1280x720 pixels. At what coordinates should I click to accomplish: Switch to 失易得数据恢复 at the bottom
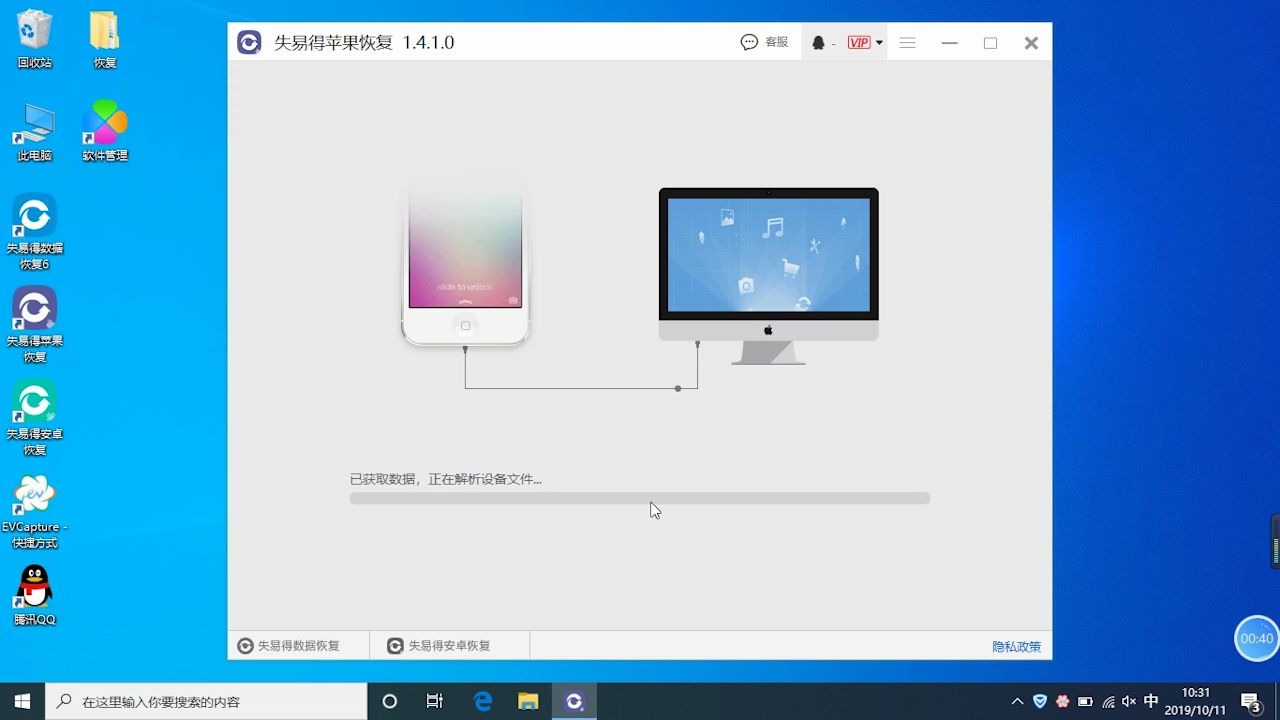(x=290, y=645)
